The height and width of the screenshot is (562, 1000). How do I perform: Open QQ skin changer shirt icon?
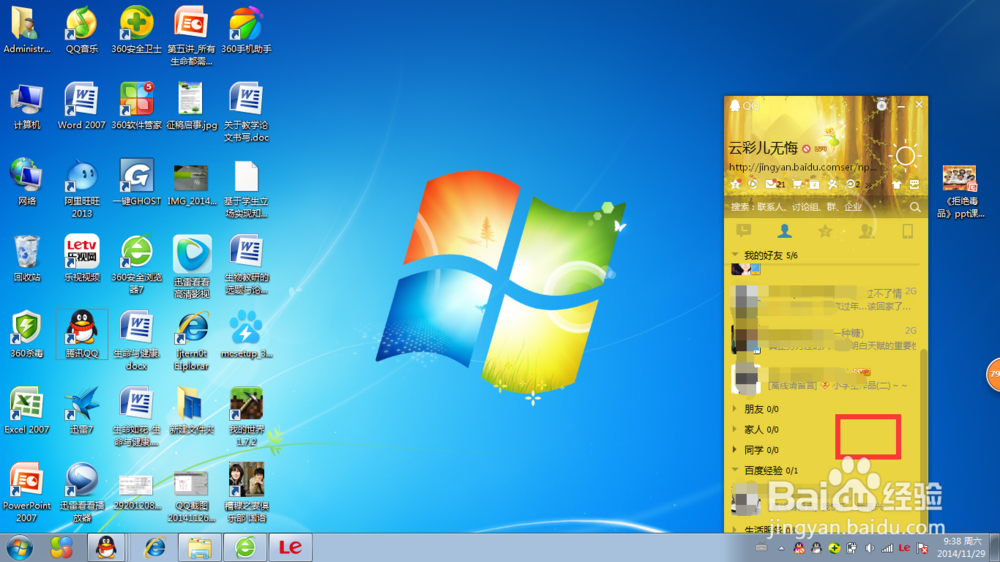tap(897, 184)
